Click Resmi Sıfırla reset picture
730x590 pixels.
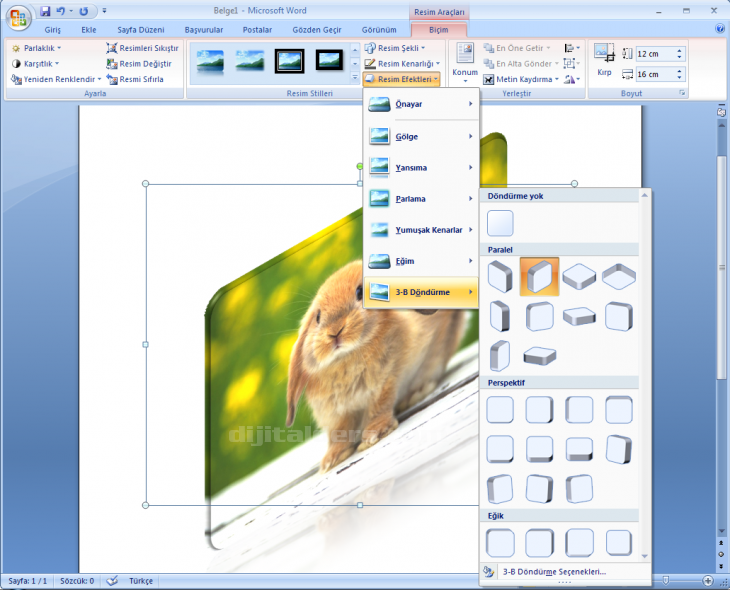point(135,79)
